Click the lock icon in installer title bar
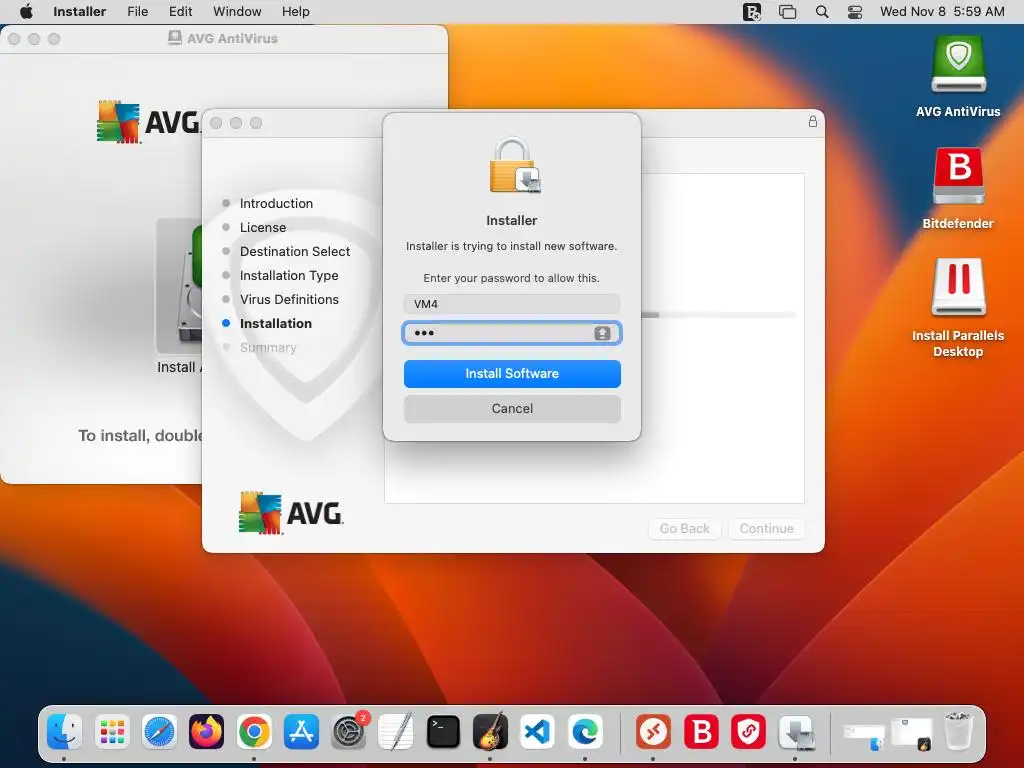 [812, 121]
